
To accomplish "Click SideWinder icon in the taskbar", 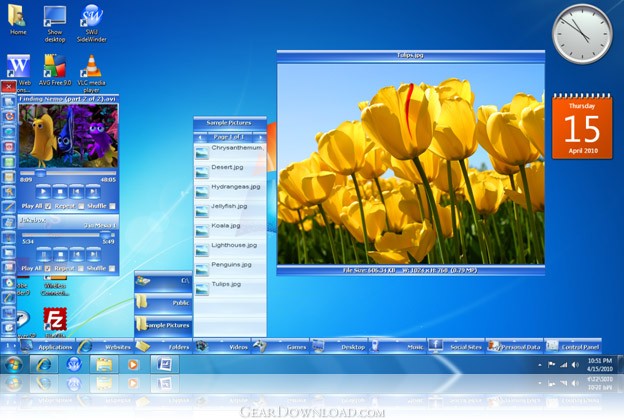I will point(74,364).
